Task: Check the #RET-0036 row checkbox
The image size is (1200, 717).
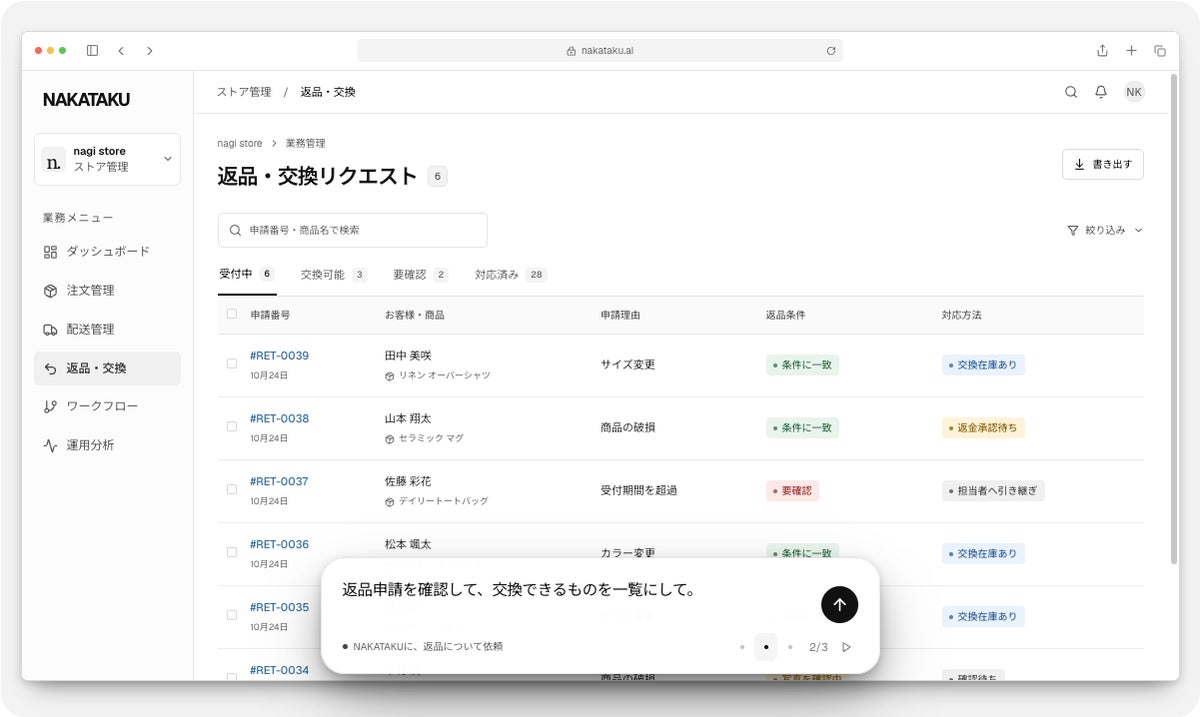Action: 232,552
